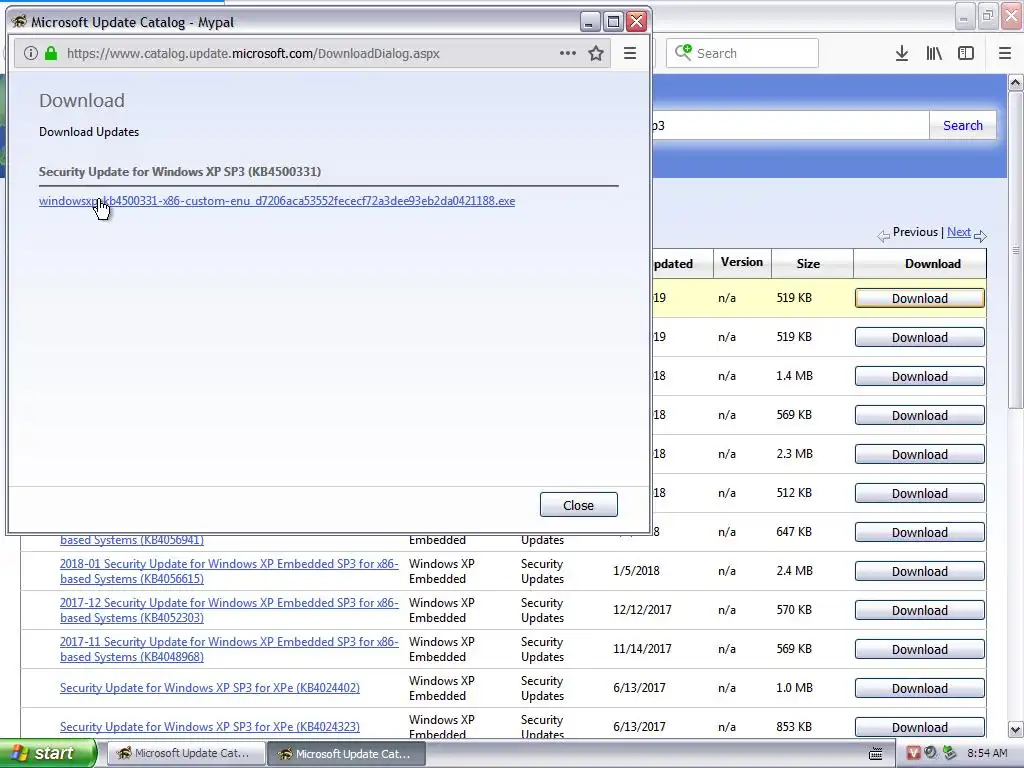Open 2018-01 Security Update KB4056615 link
1024x768 pixels.
[x=229, y=571]
